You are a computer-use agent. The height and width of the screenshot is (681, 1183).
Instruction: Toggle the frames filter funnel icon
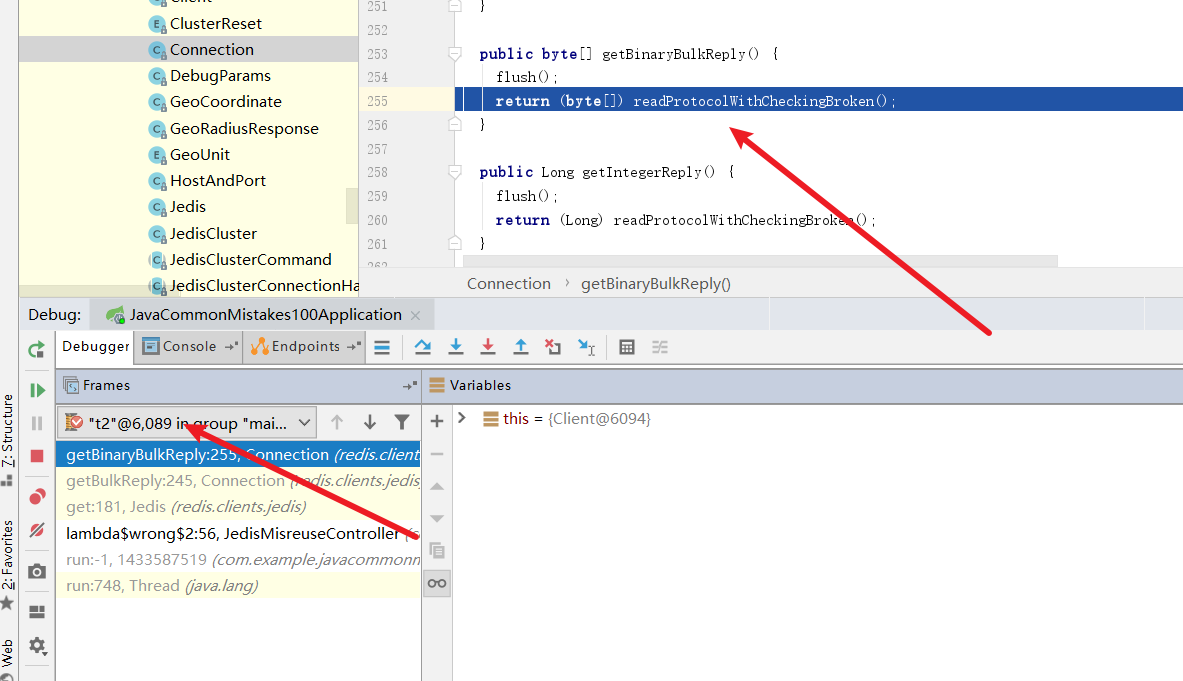point(402,423)
